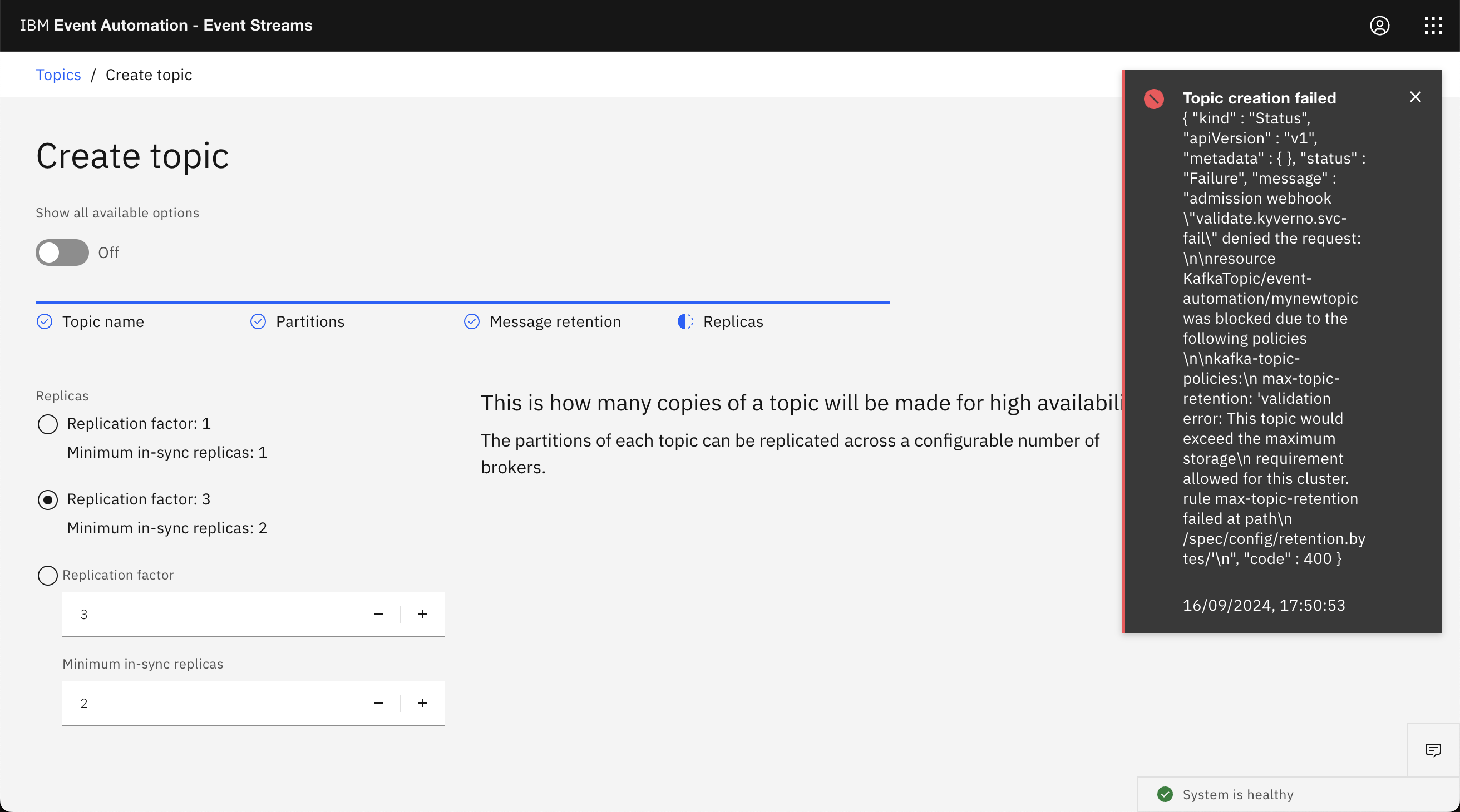Click the Replicas step progress icon
Image resolution: width=1460 pixels, height=812 pixels.
tap(685, 321)
